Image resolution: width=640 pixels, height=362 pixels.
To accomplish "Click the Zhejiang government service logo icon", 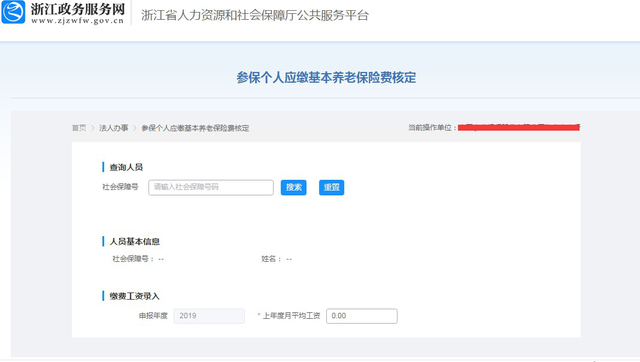I will (13, 12).
